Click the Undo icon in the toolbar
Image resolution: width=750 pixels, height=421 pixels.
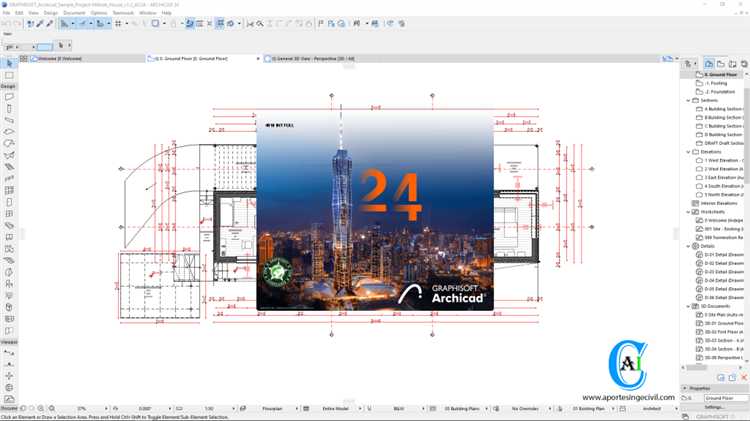tap(7, 23)
